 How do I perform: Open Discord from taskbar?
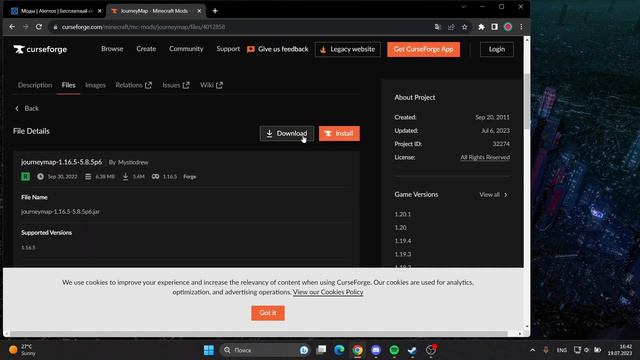376,350
